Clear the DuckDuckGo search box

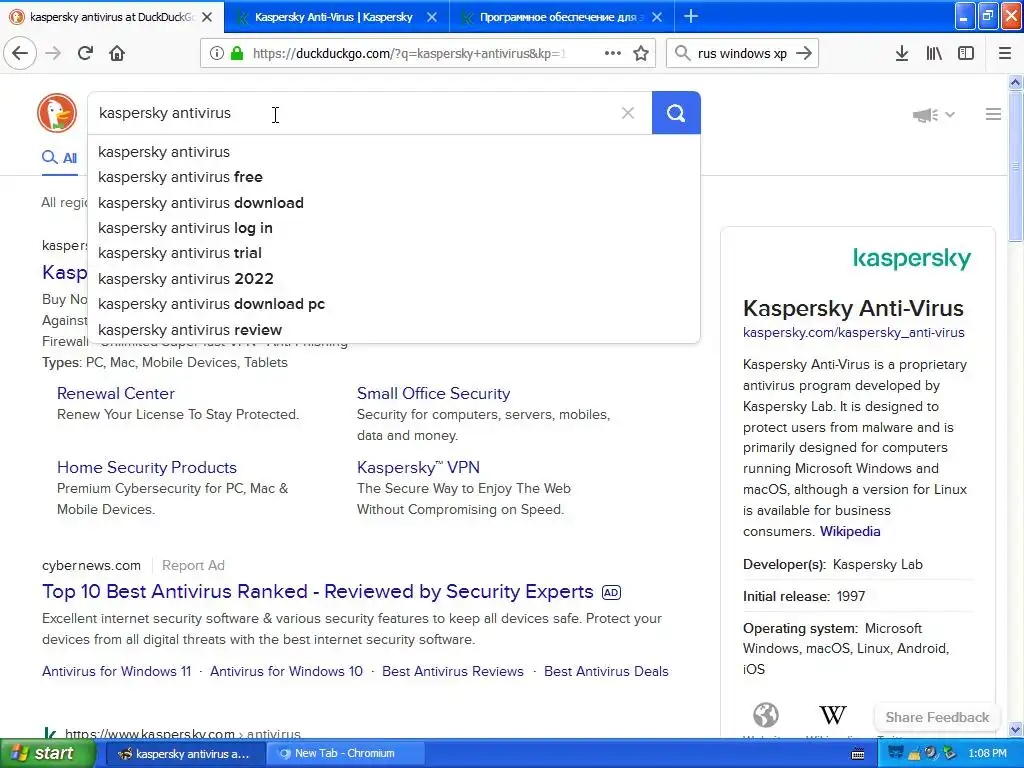[628, 113]
